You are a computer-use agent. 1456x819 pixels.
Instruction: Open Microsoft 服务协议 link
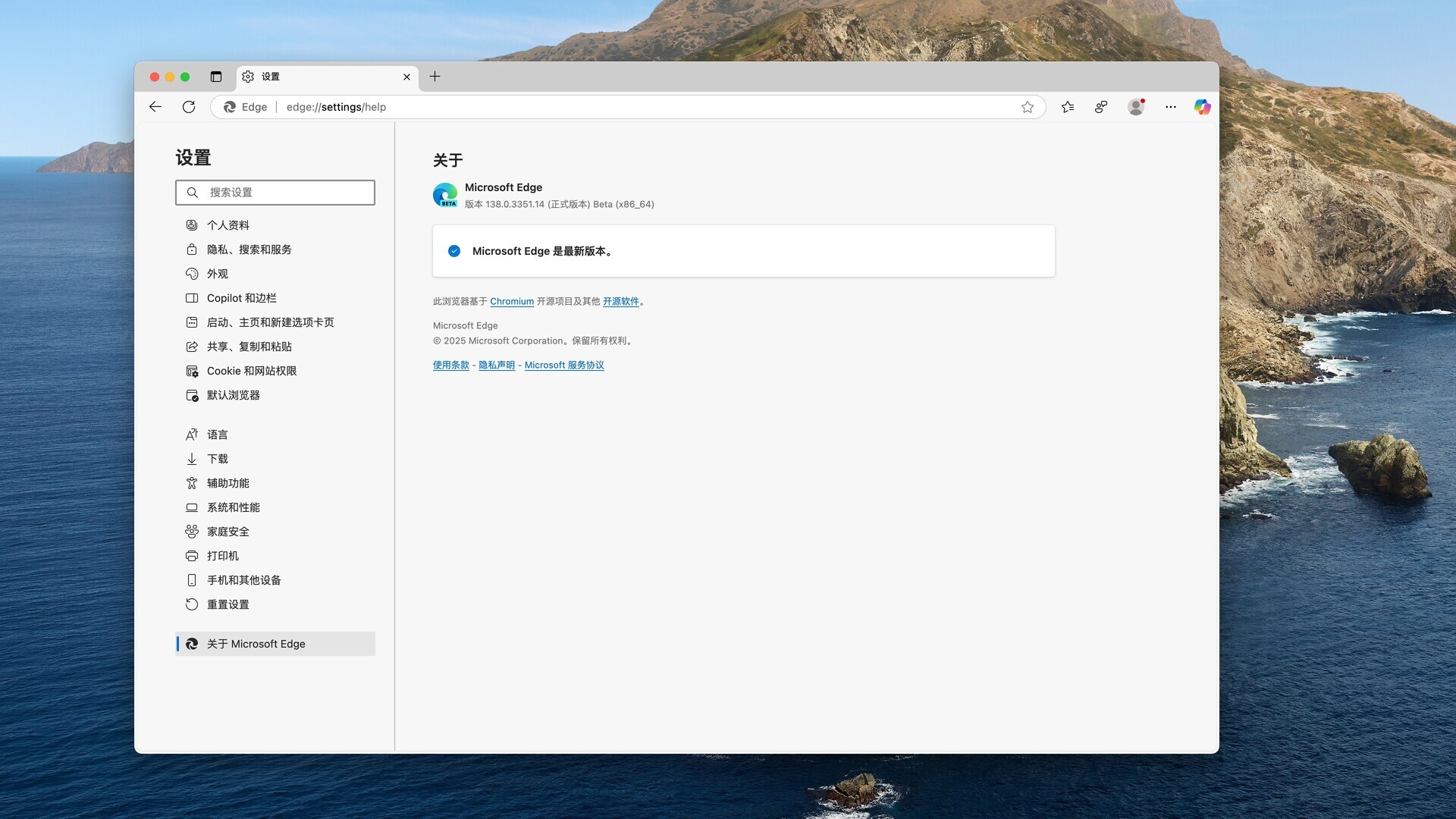(564, 366)
